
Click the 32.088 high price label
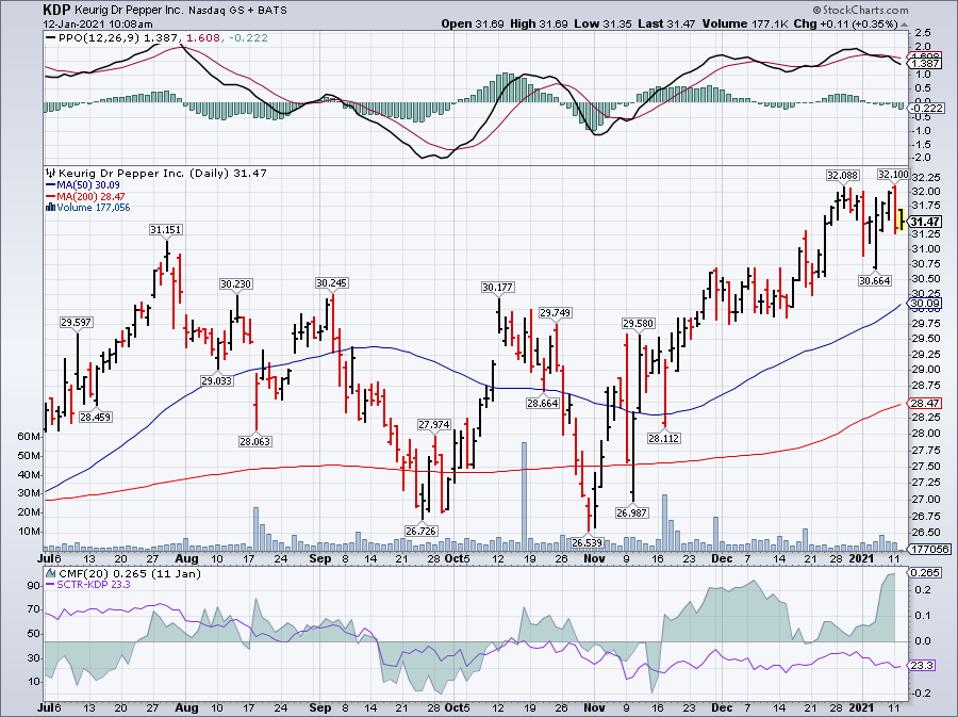point(843,175)
